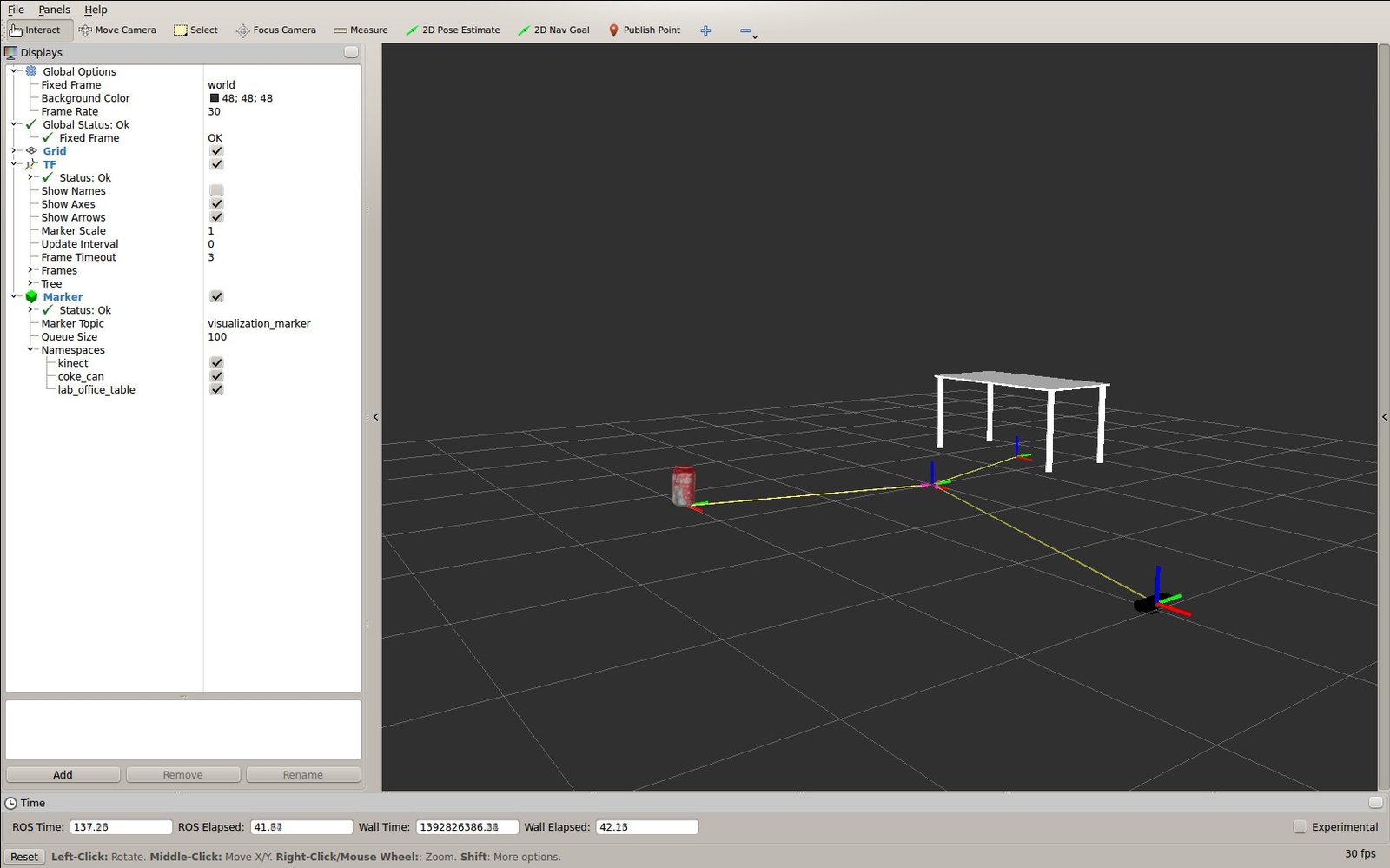Screen dimensions: 1390x868
Task: Click the ROS Time field
Action: tap(121, 827)
